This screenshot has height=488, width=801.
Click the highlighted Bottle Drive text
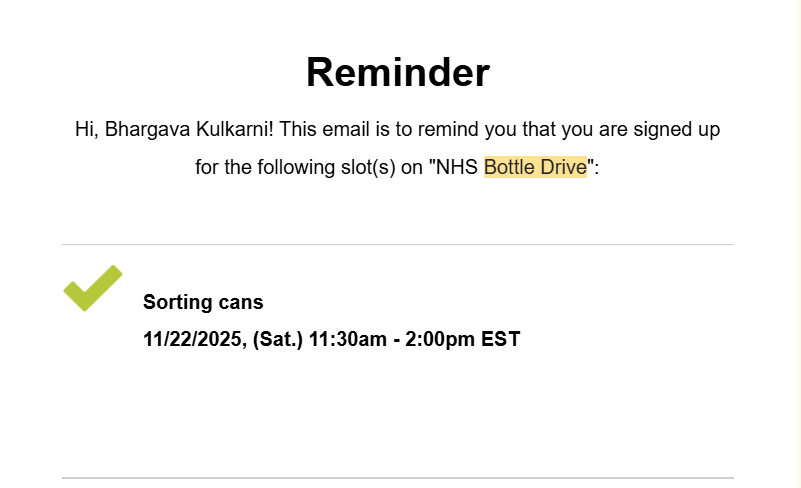click(535, 167)
